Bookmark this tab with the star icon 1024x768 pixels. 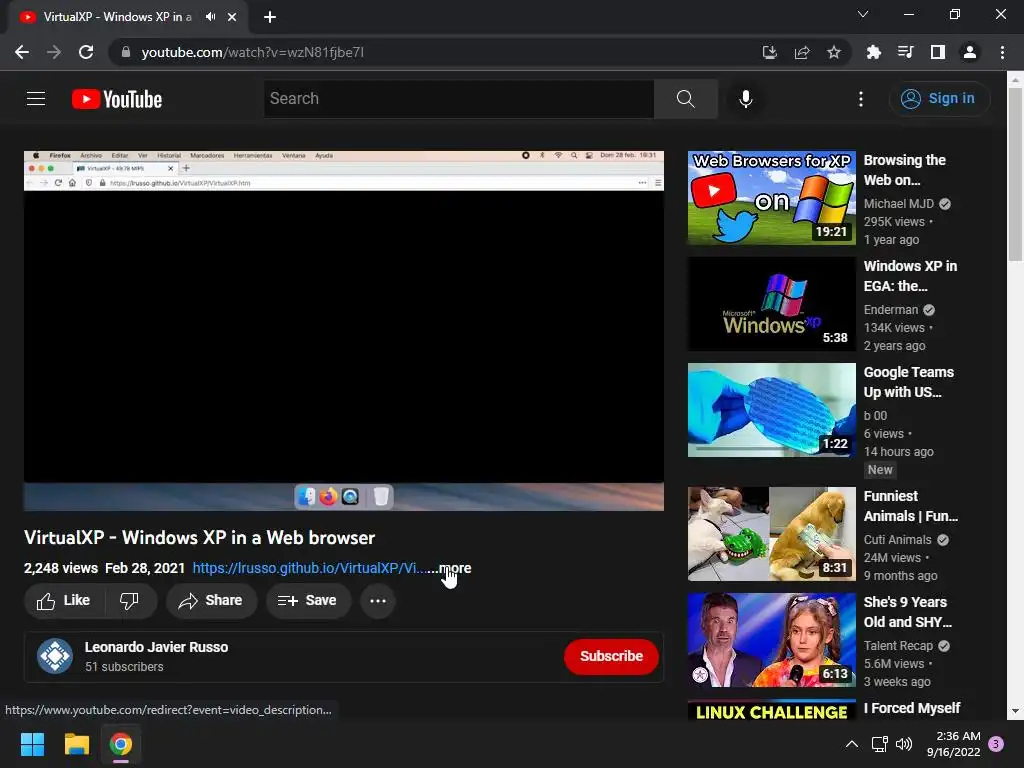pos(834,52)
